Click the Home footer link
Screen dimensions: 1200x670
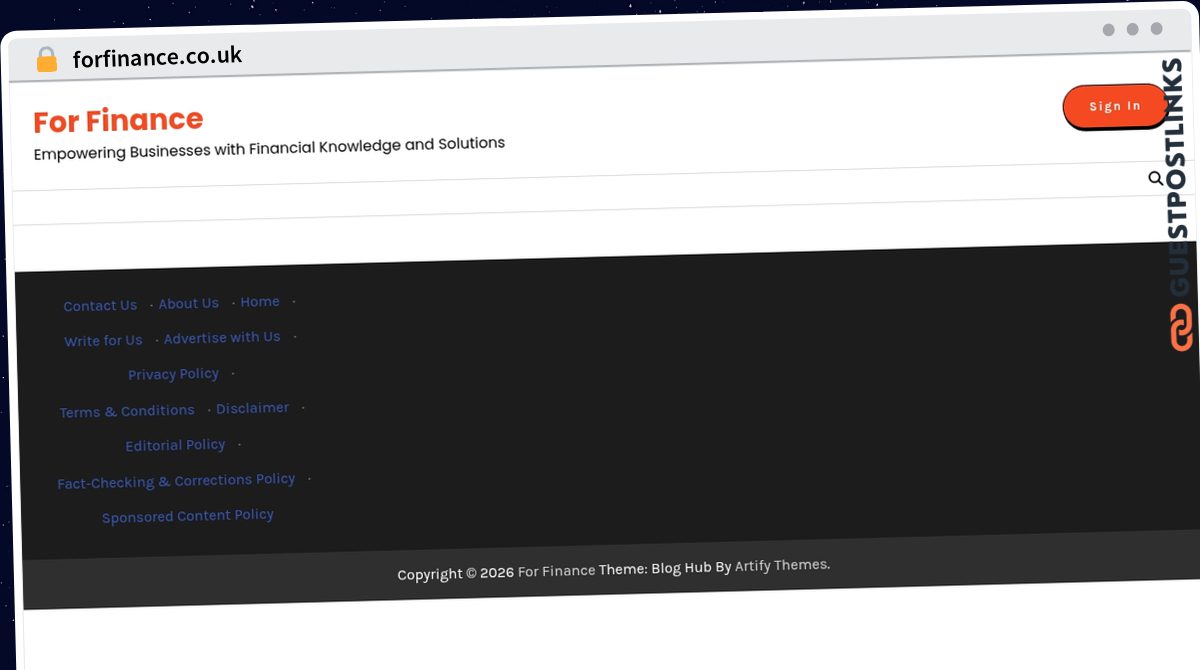point(260,302)
